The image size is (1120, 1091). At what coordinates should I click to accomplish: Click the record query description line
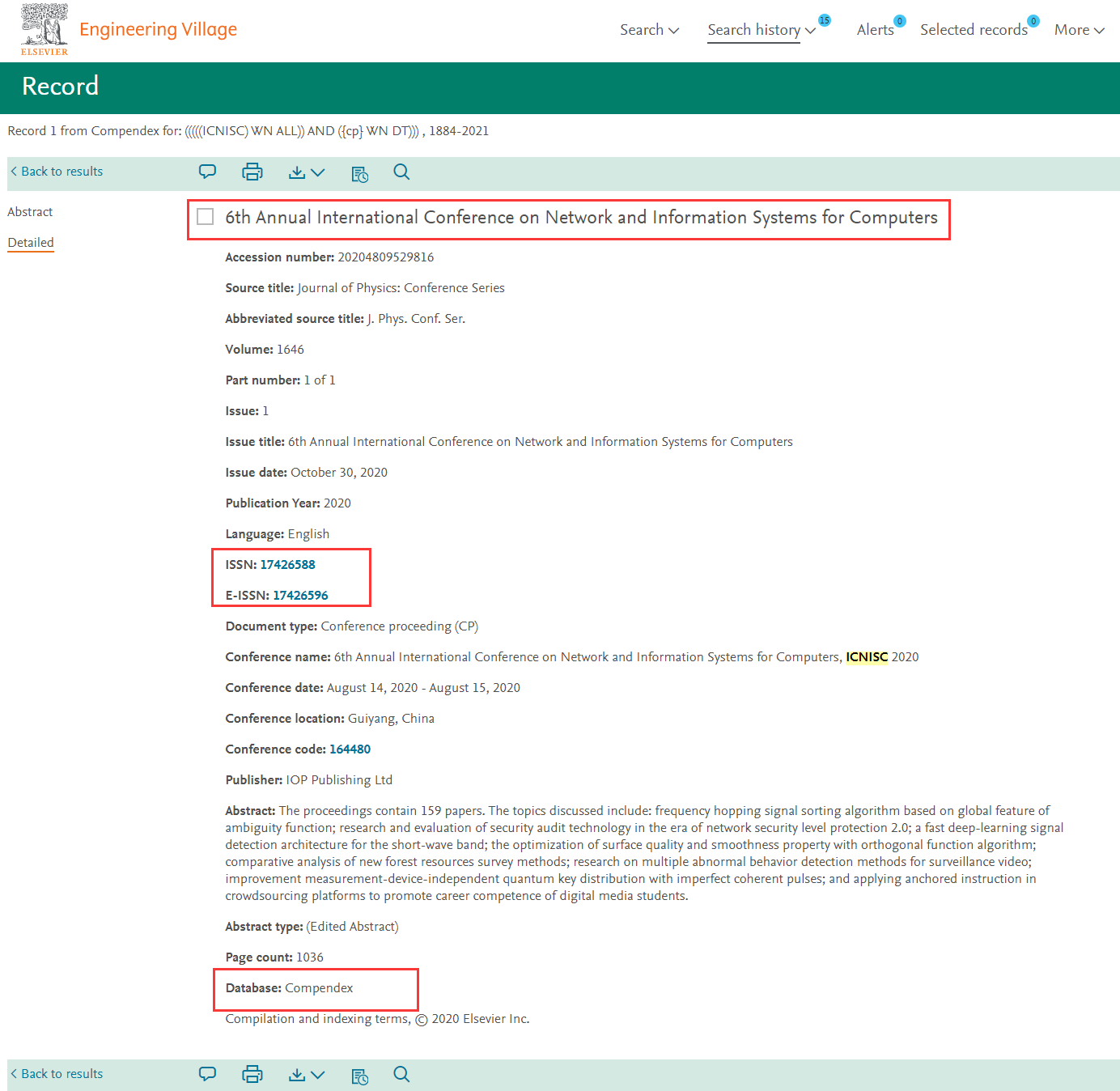coord(248,131)
